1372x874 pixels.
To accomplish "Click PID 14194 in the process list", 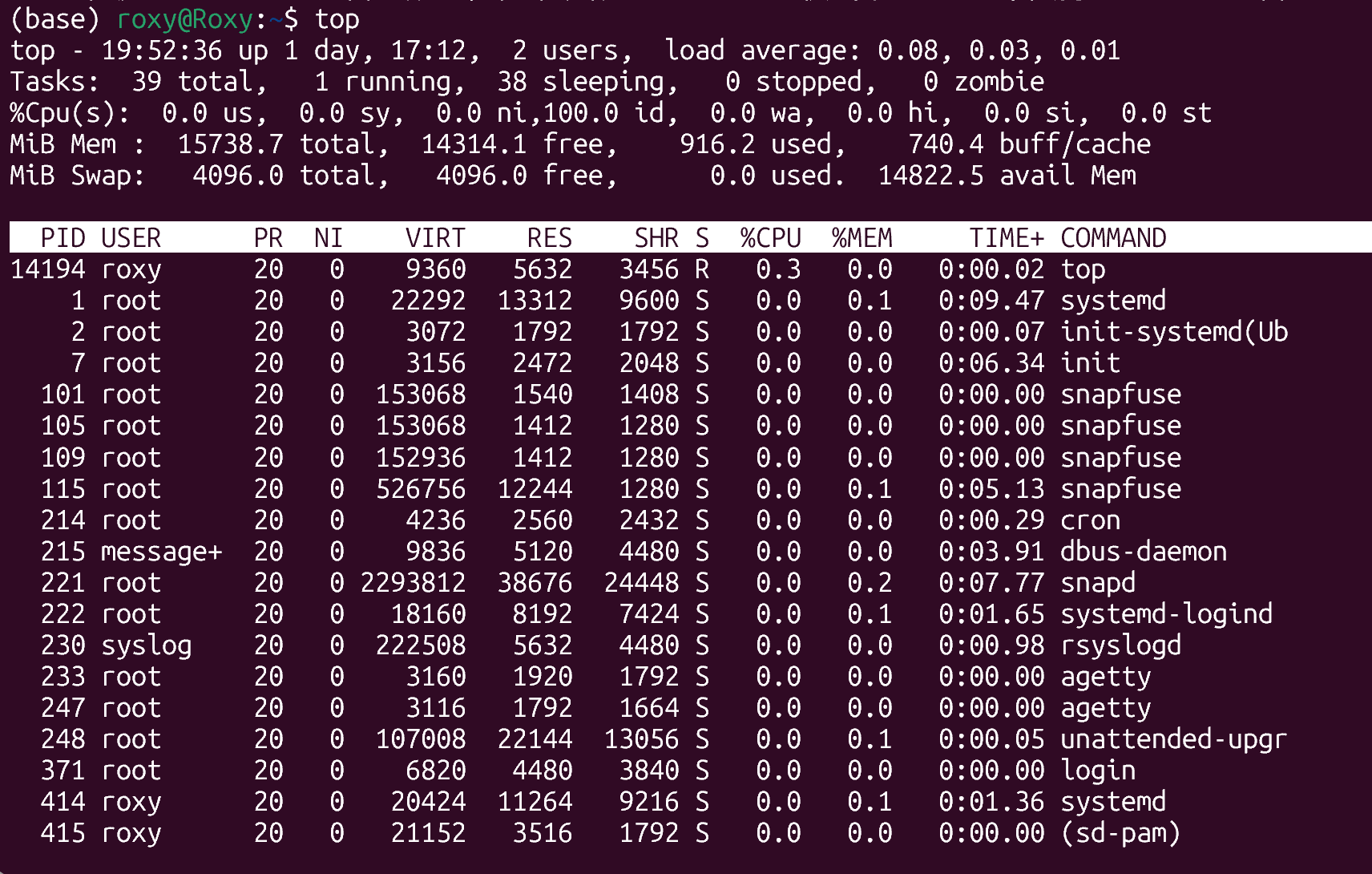I will [x=48, y=269].
